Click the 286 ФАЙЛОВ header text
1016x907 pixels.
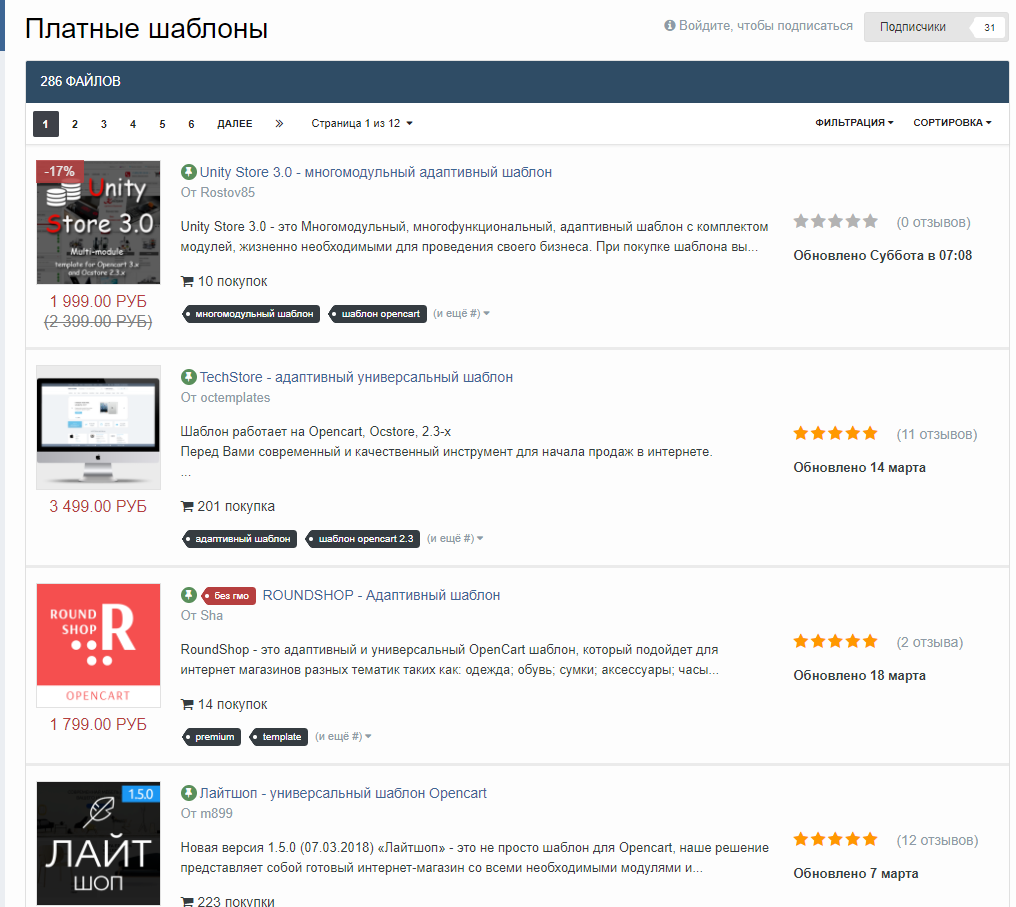[80, 82]
